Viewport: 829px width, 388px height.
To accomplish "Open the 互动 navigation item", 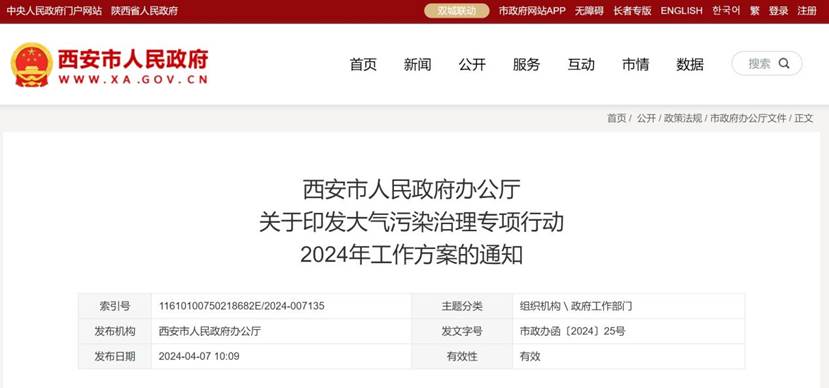I will [x=581, y=64].
